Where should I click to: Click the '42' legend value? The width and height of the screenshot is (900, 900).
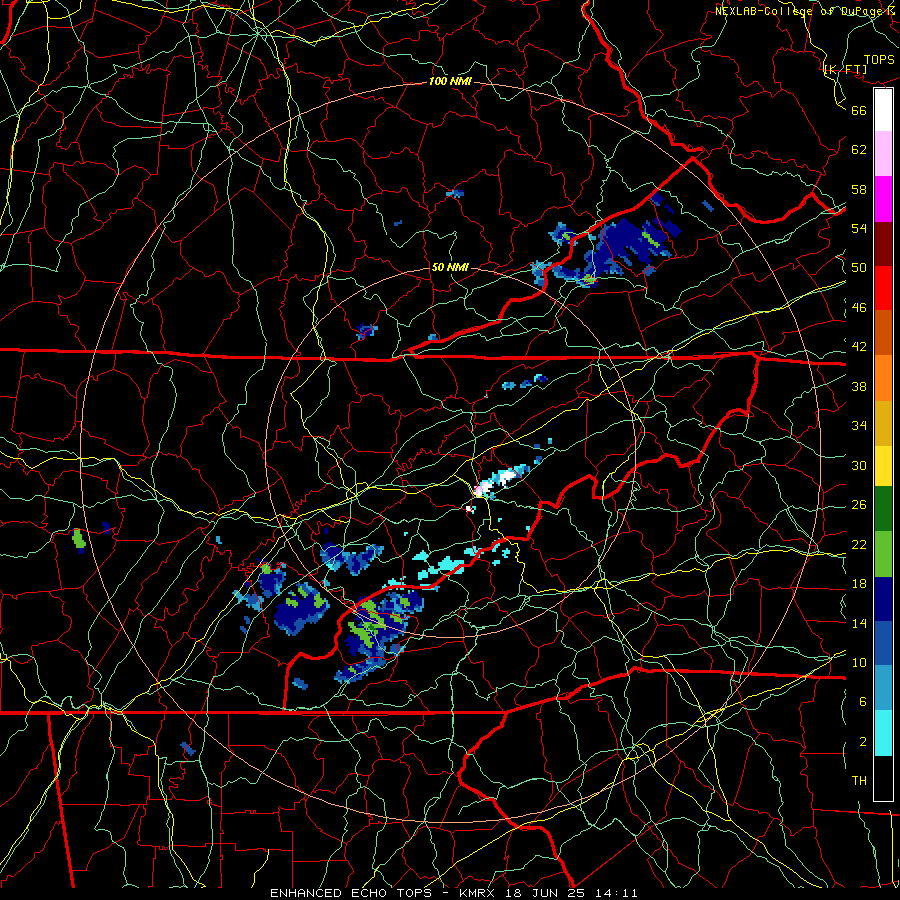859,346
